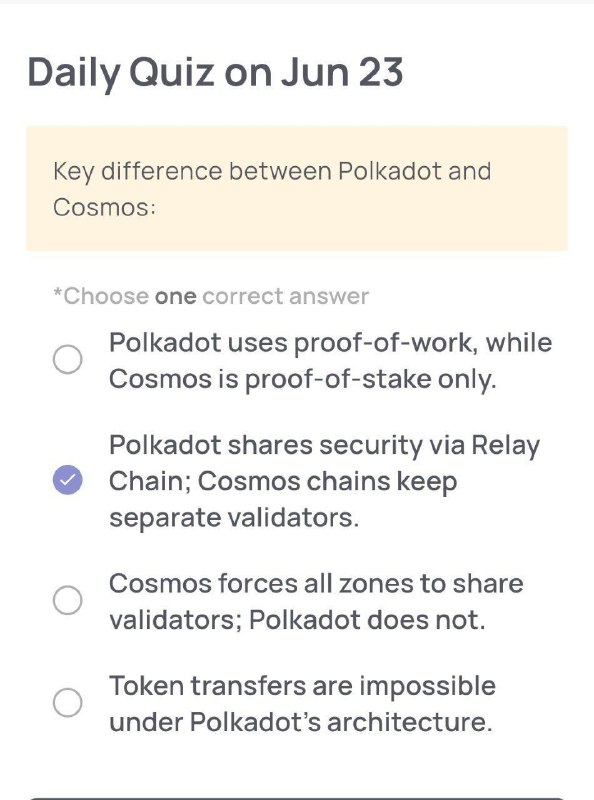Tap 'Chain; Cosmos chains keep' answer line
The width and height of the screenshot is (594, 800).
point(283,482)
